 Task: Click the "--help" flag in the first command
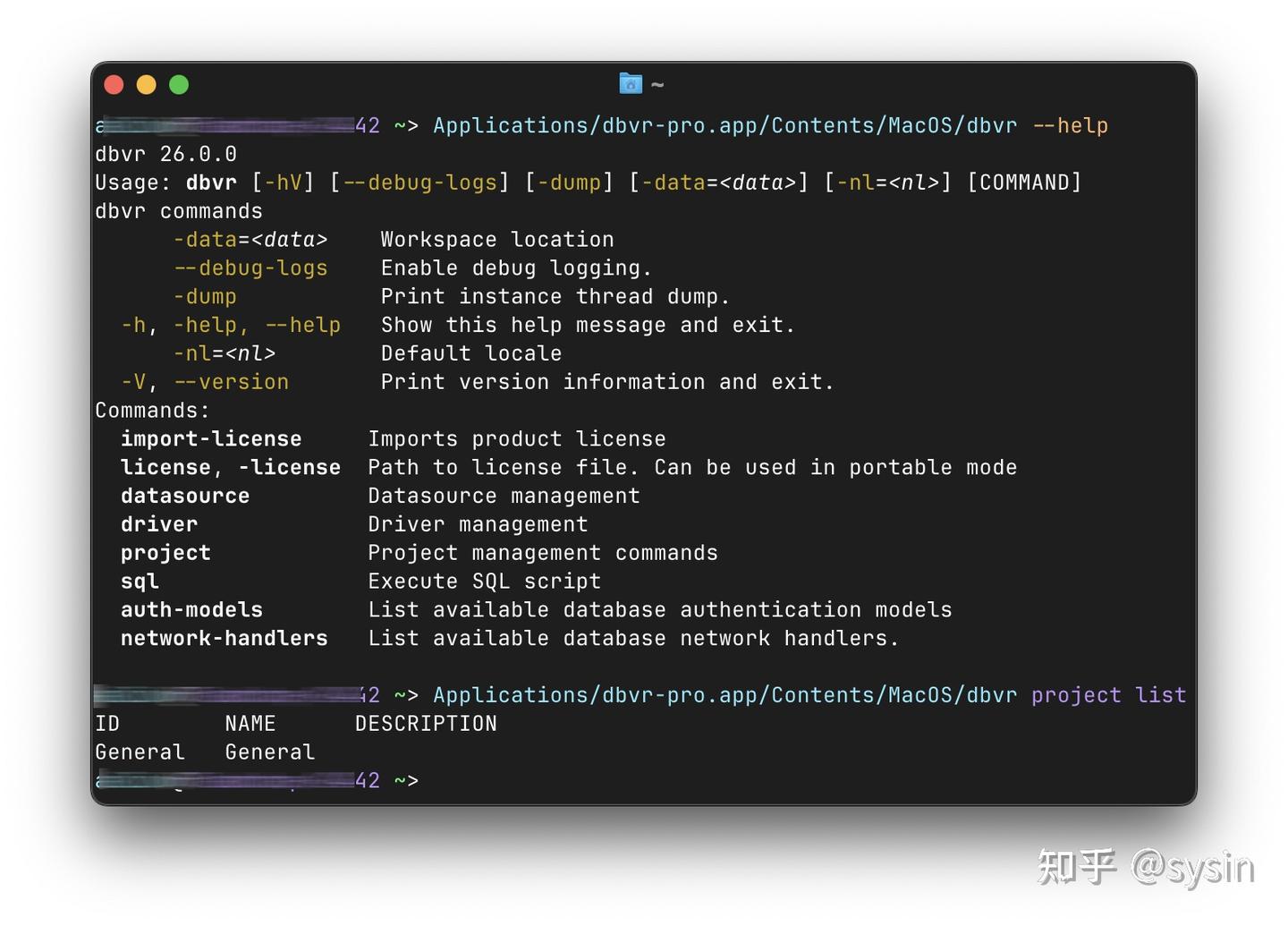pyautogui.click(x=1070, y=125)
